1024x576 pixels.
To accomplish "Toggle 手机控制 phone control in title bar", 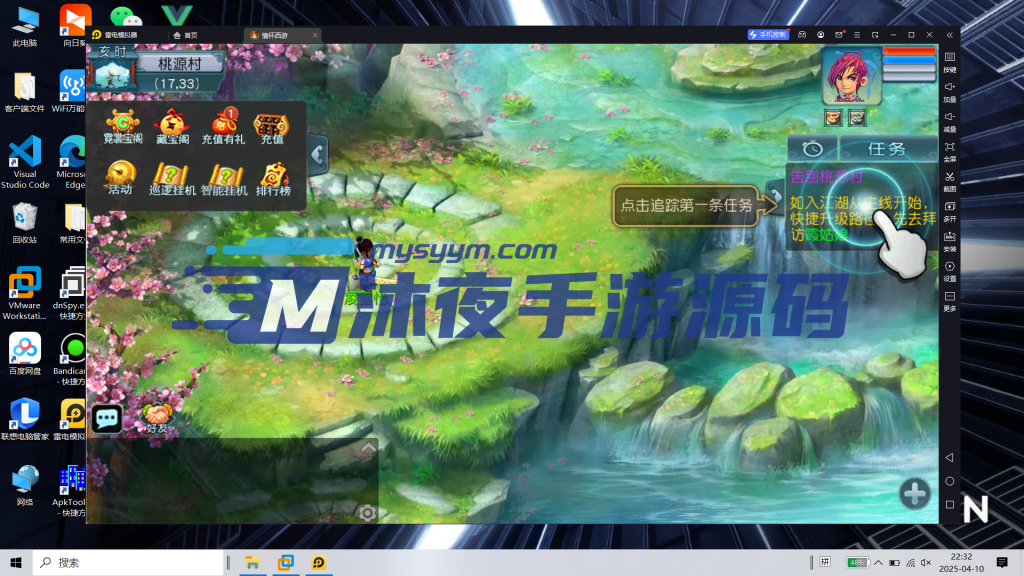I will coord(770,34).
